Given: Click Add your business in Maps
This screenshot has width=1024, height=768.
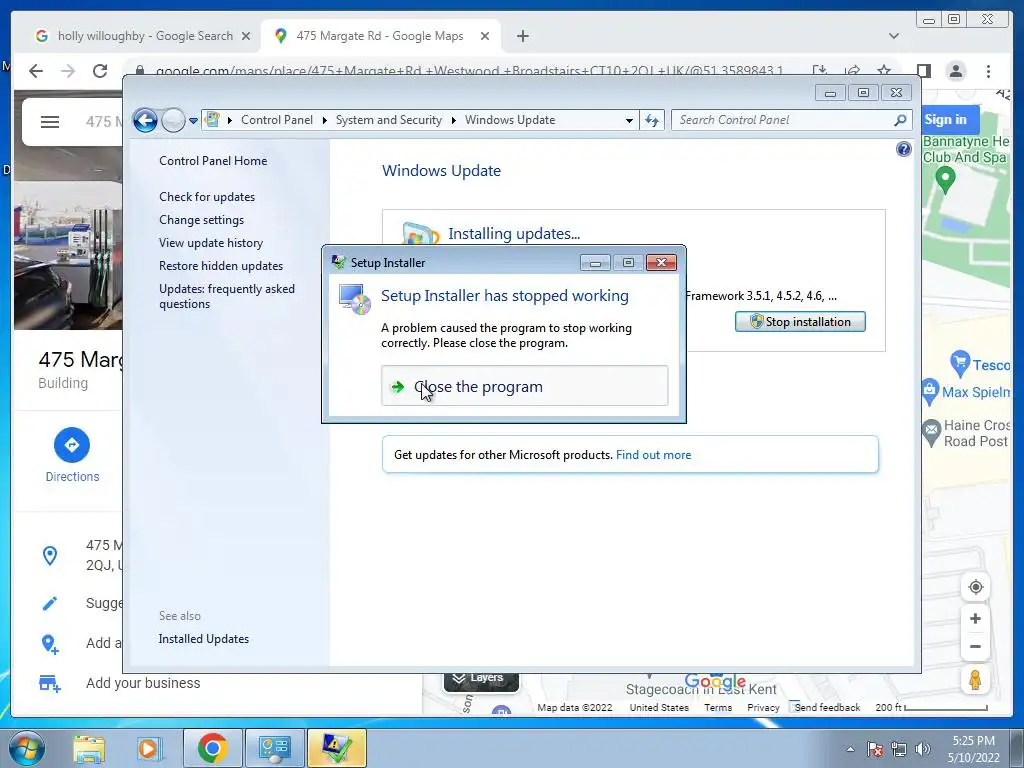Looking at the screenshot, I should pos(143,683).
